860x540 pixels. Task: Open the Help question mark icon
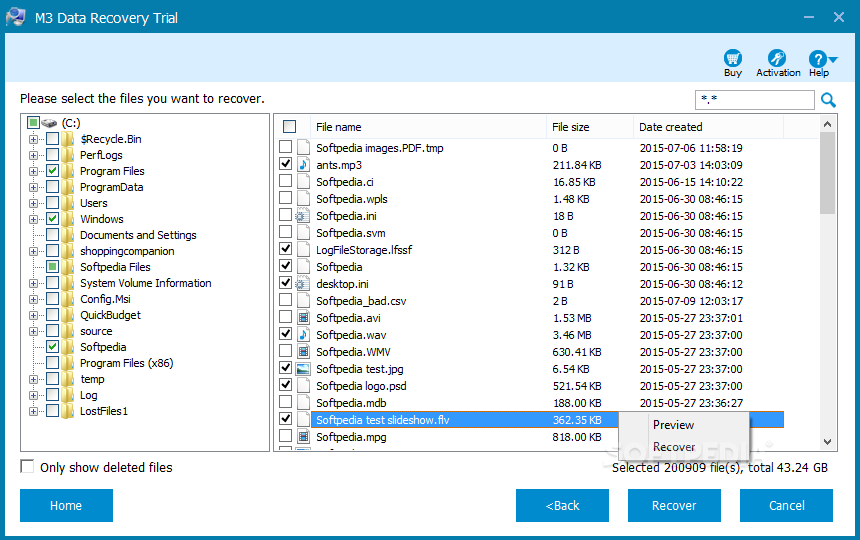tap(817, 59)
